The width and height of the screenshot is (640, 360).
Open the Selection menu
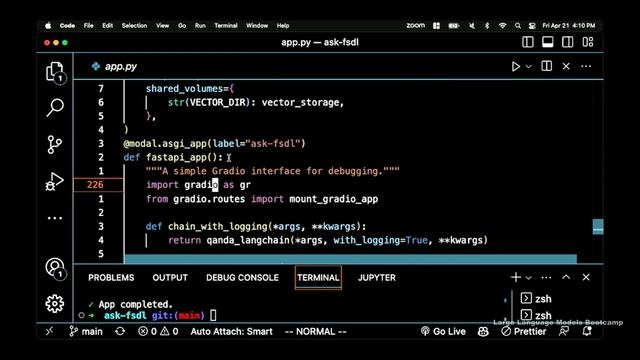[x=134, y=26]
